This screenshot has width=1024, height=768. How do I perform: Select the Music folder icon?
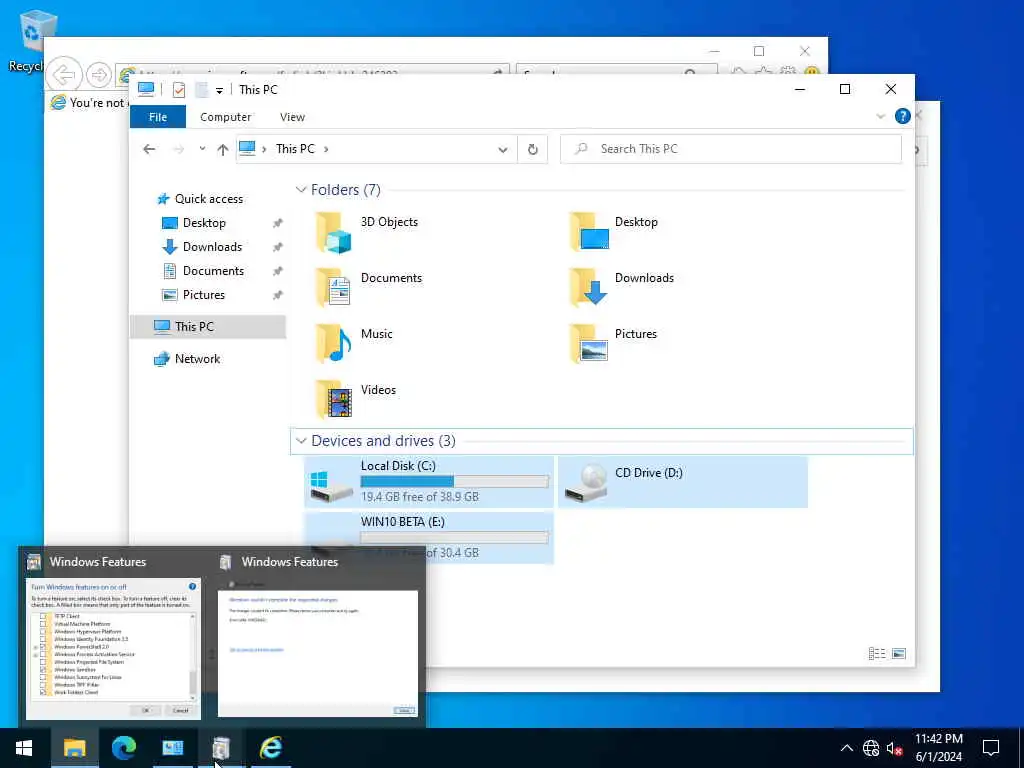point(333,344)
